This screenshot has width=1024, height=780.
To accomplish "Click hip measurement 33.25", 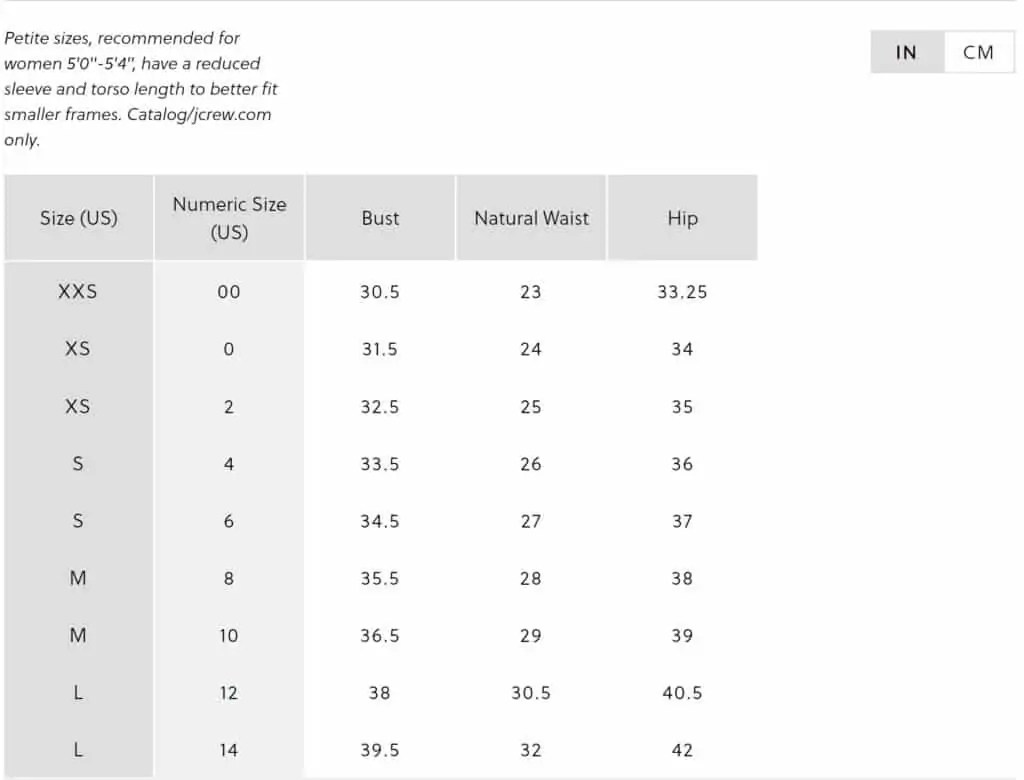I will tap(682, 292).
